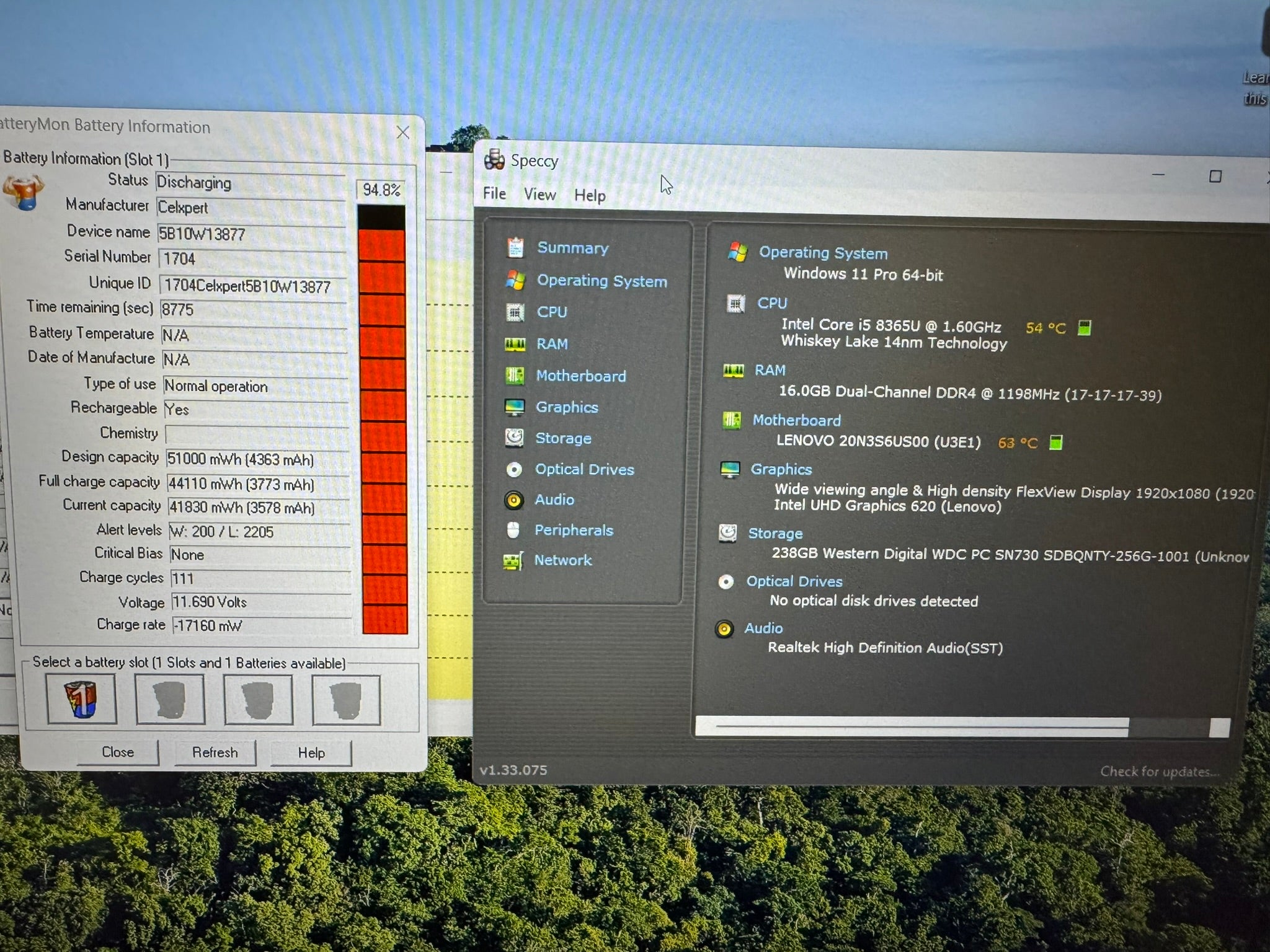Image resolution: width=1270 pixels, height=952 pixels.
Task: Show the Storage section in sidebar
Action: (x=563, y=438)
